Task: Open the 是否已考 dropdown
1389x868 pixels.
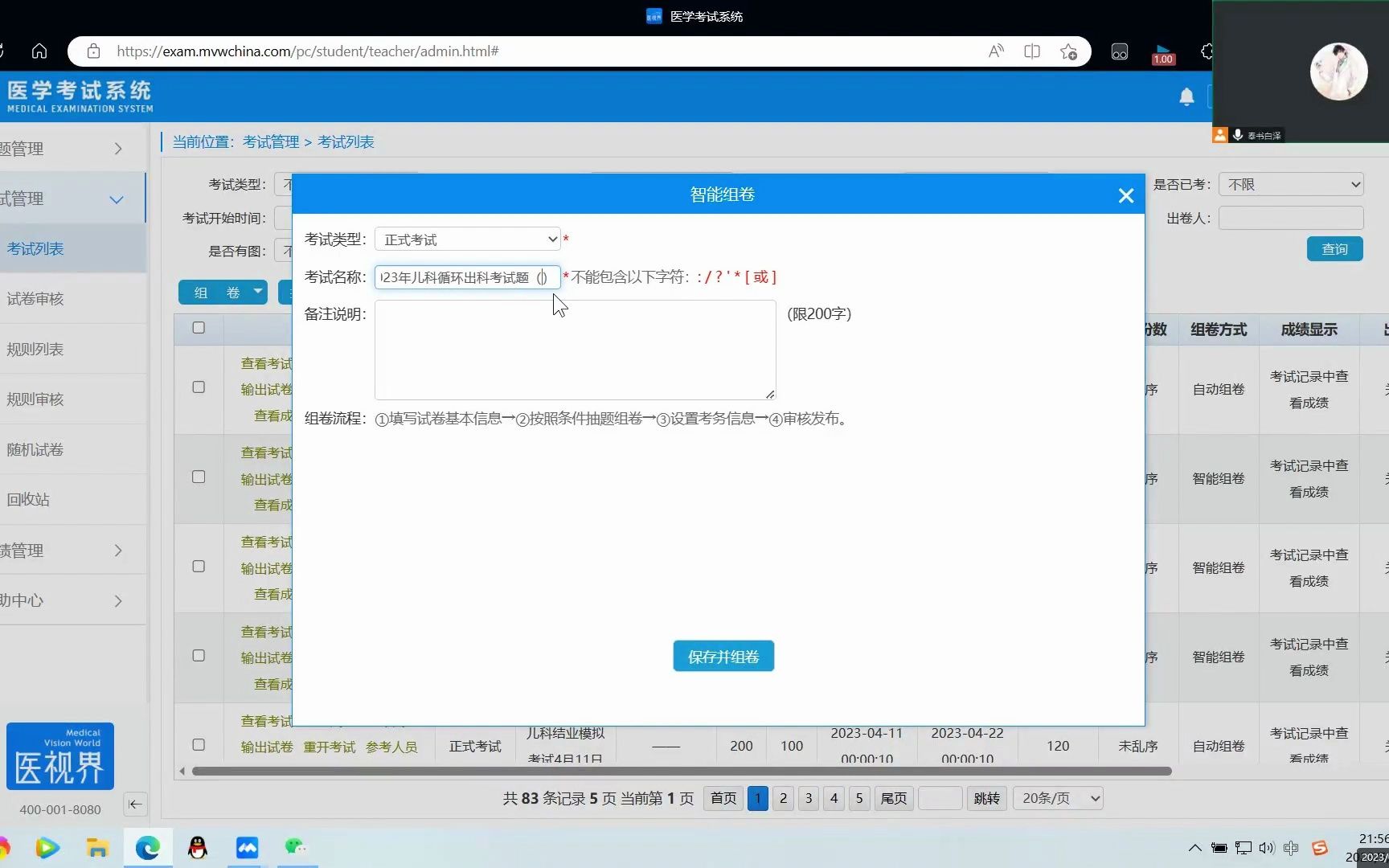Action: [1291, 184]
